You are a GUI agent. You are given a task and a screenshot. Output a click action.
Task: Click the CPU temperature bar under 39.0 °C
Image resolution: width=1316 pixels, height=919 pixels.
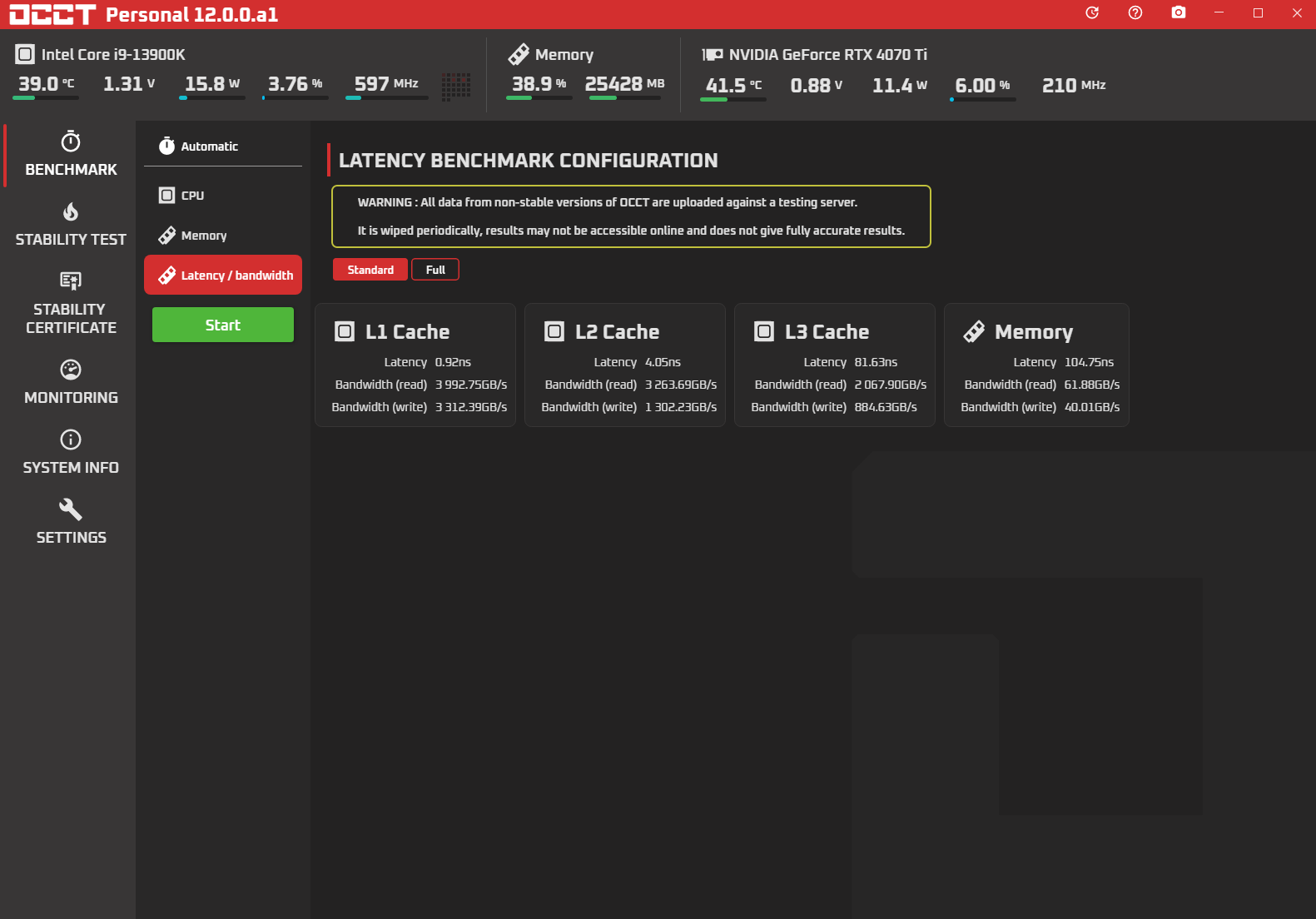[46, 98]
